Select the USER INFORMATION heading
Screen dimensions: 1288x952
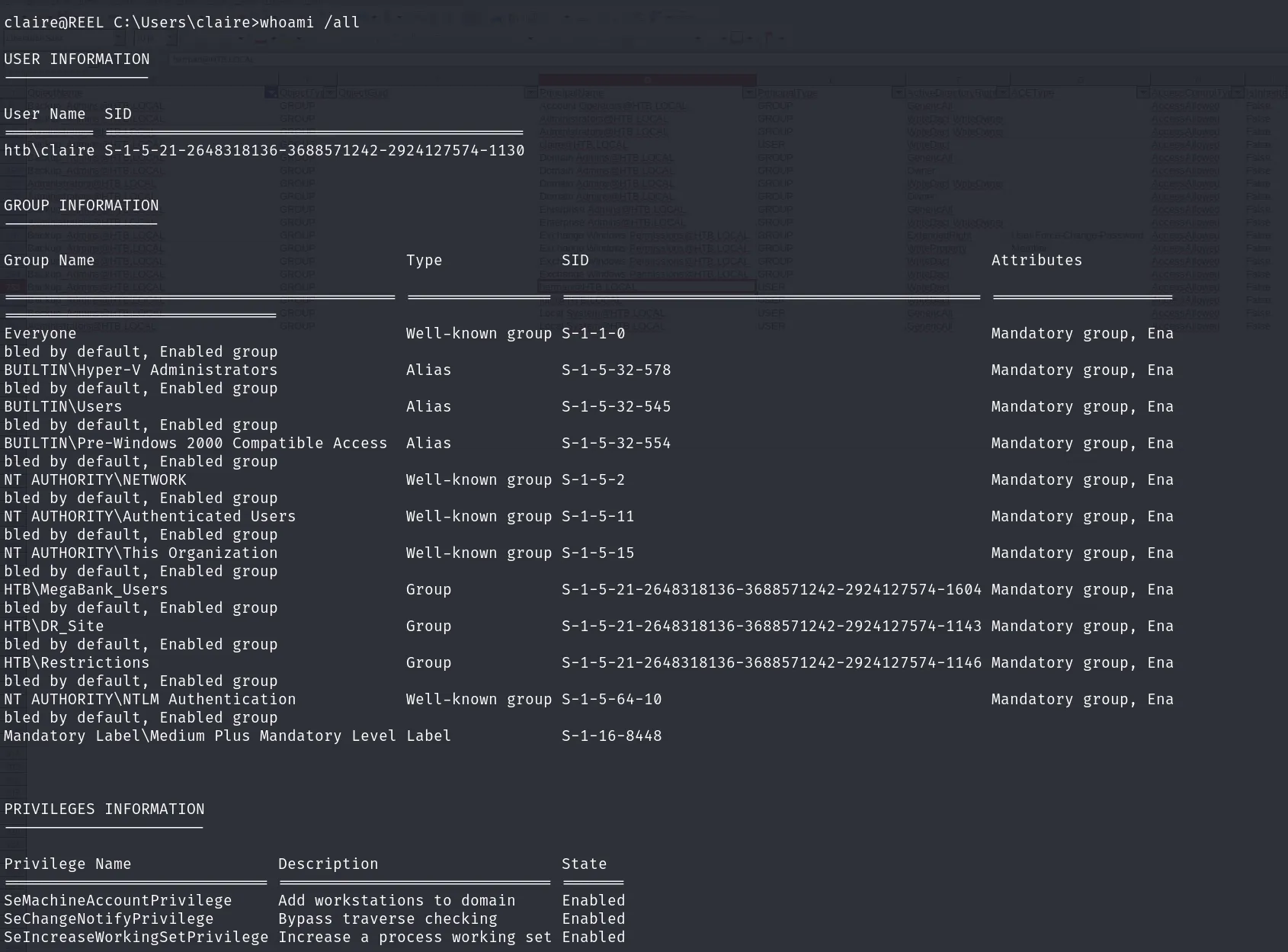pyautogui.click(x=77, y=59)
